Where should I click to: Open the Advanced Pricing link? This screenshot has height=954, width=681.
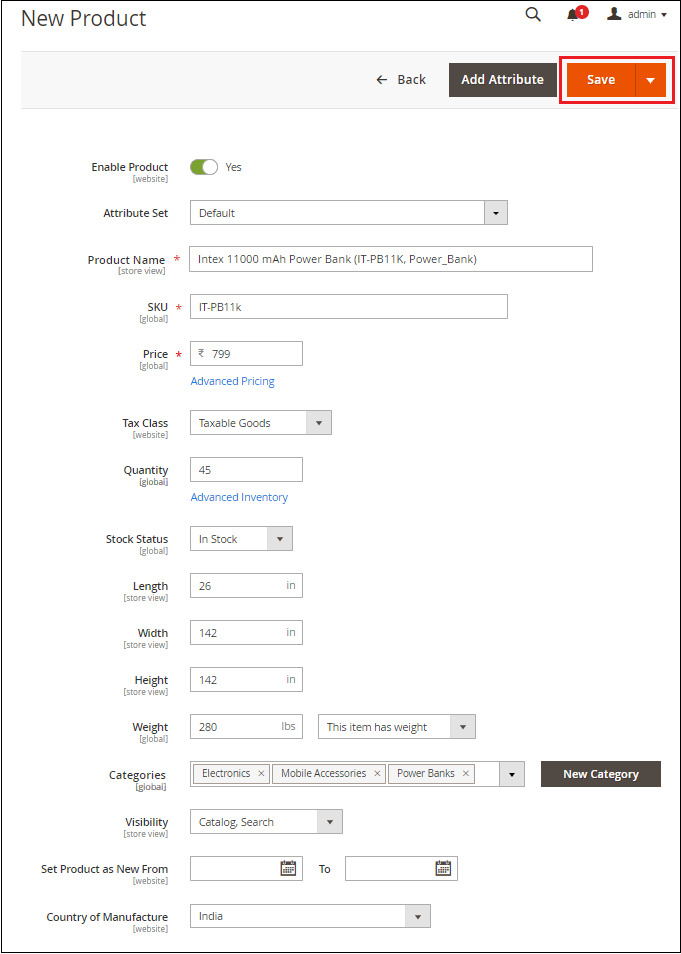pyautogui.click(x=232, y=381)
